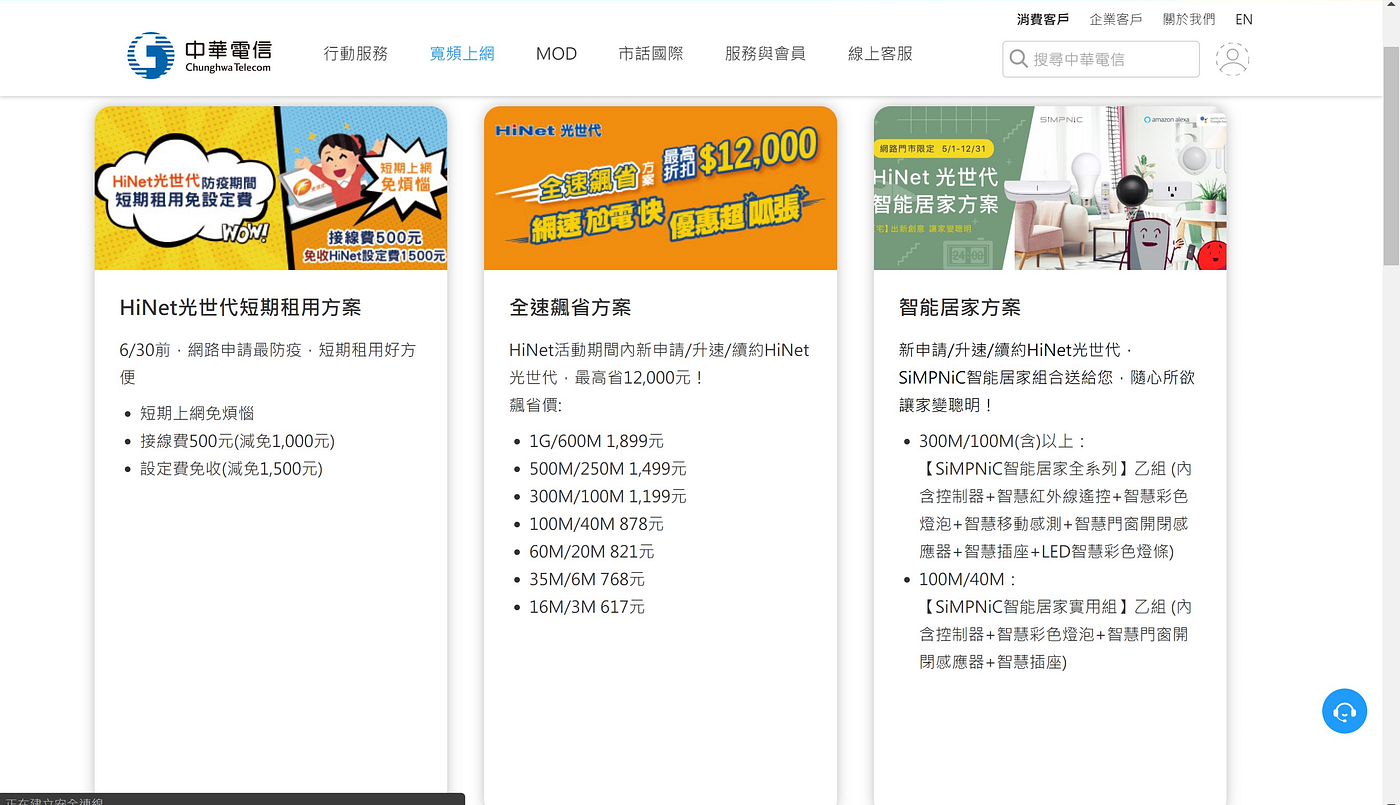Open the 智能居家方案 card title
Viewport: 1400px width, 805px height.
(x=960, y=307)
